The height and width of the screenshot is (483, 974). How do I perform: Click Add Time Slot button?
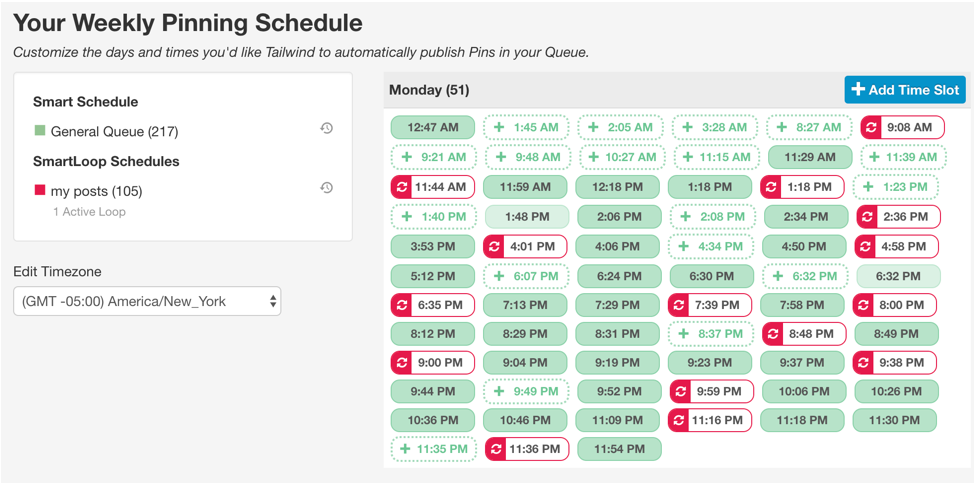click(905, 89)
